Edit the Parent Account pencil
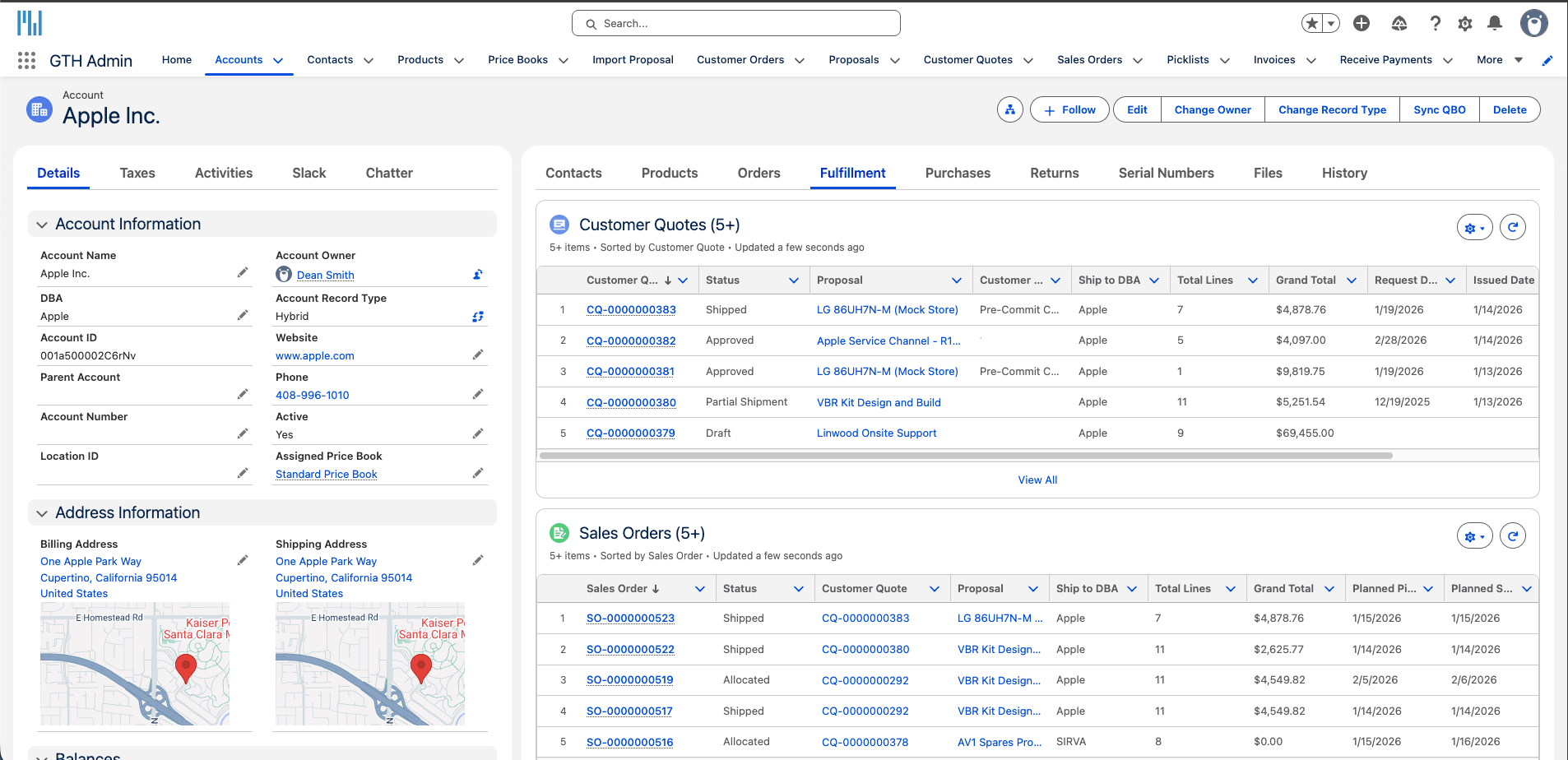Screen dimensions: 1568x760 tap(243, 394)
